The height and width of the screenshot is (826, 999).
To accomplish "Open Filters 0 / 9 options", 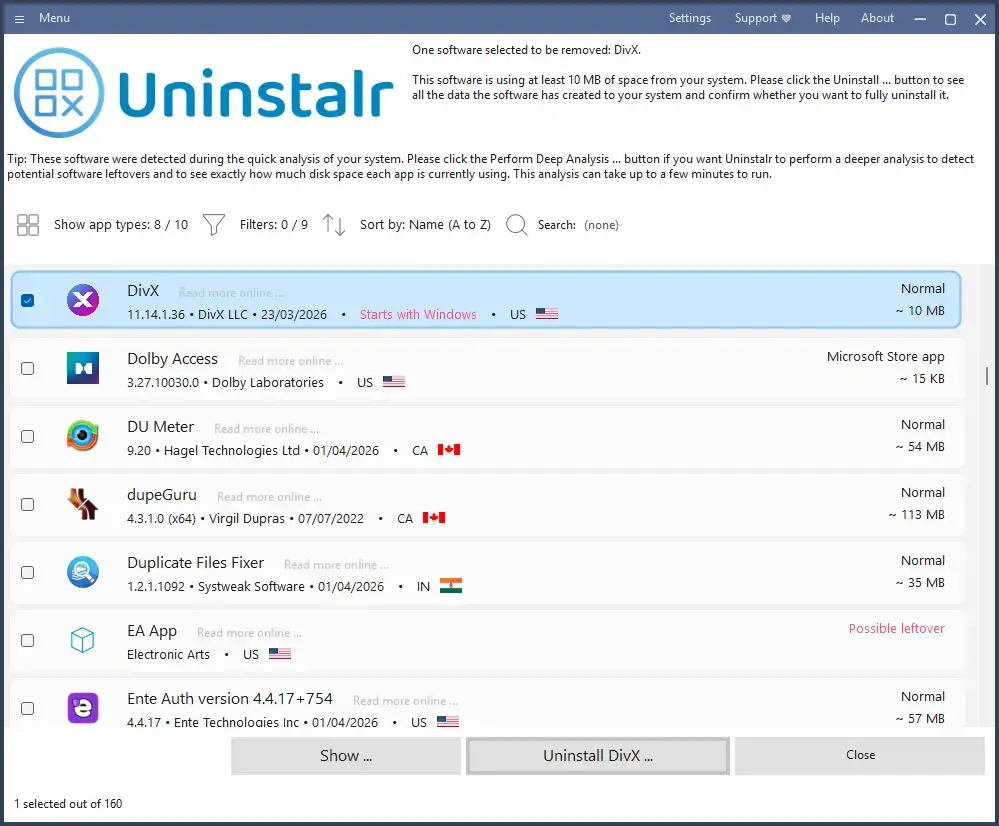I will [x=273, y=224].
